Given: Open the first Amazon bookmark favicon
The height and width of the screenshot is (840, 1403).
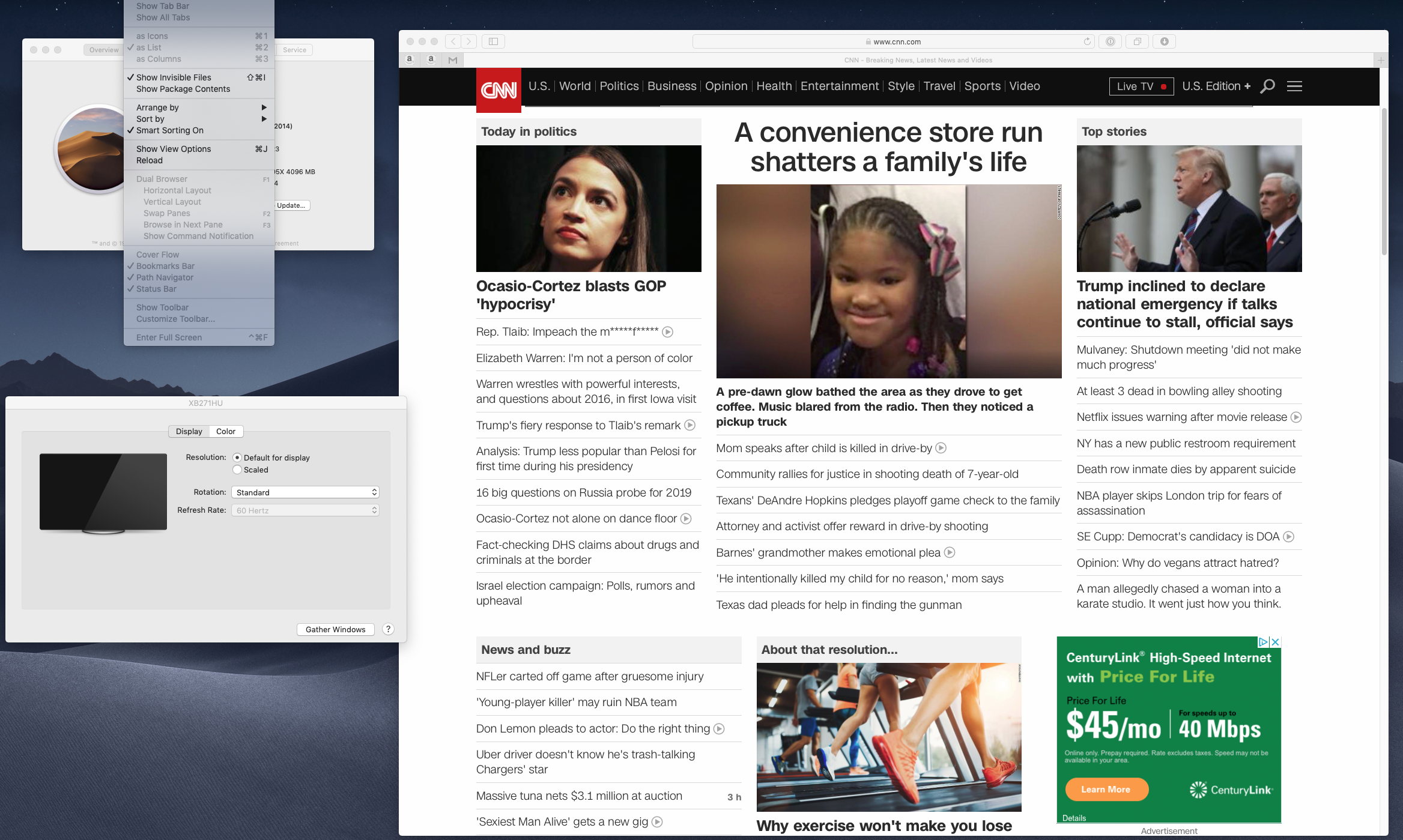Looking at the screenshot, I should pyautogui.click(x=410, y=59).
